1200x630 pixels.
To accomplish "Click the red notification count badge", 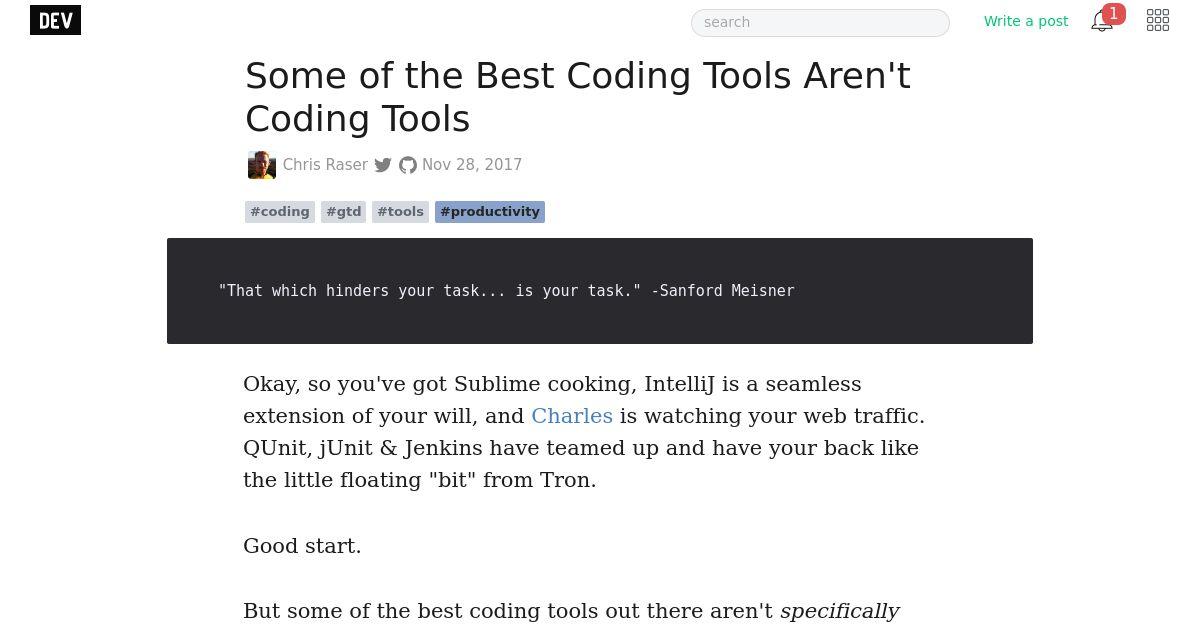I will pyautogui.click(x=1113, y=14).
